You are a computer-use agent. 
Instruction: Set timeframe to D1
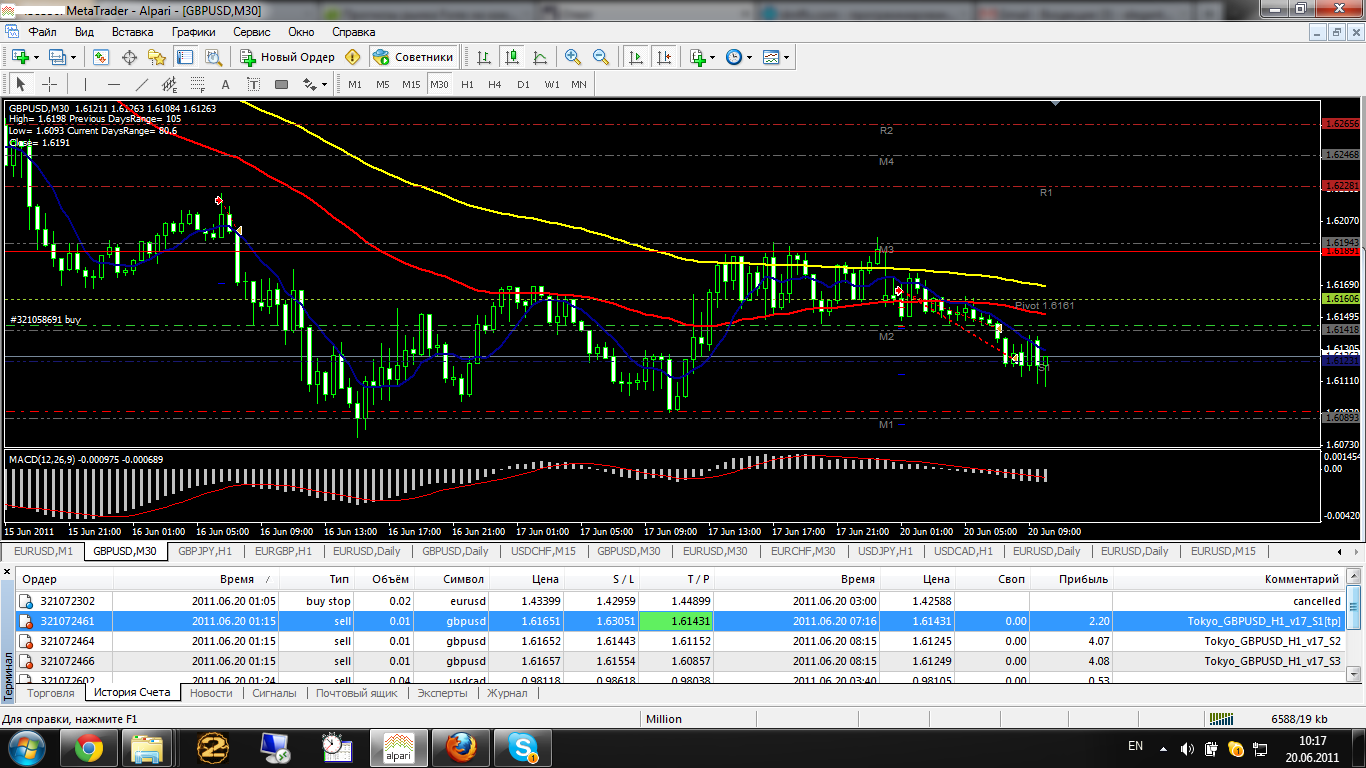coord(523,84)
